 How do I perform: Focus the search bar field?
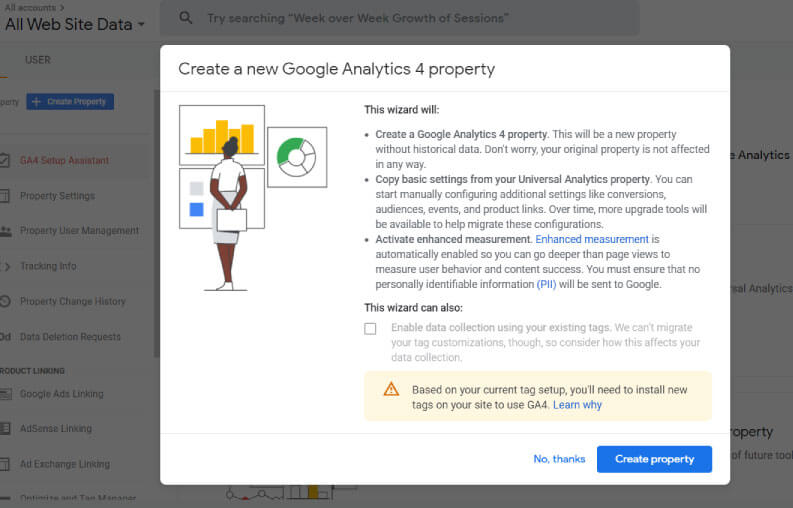tap(400, 18)
